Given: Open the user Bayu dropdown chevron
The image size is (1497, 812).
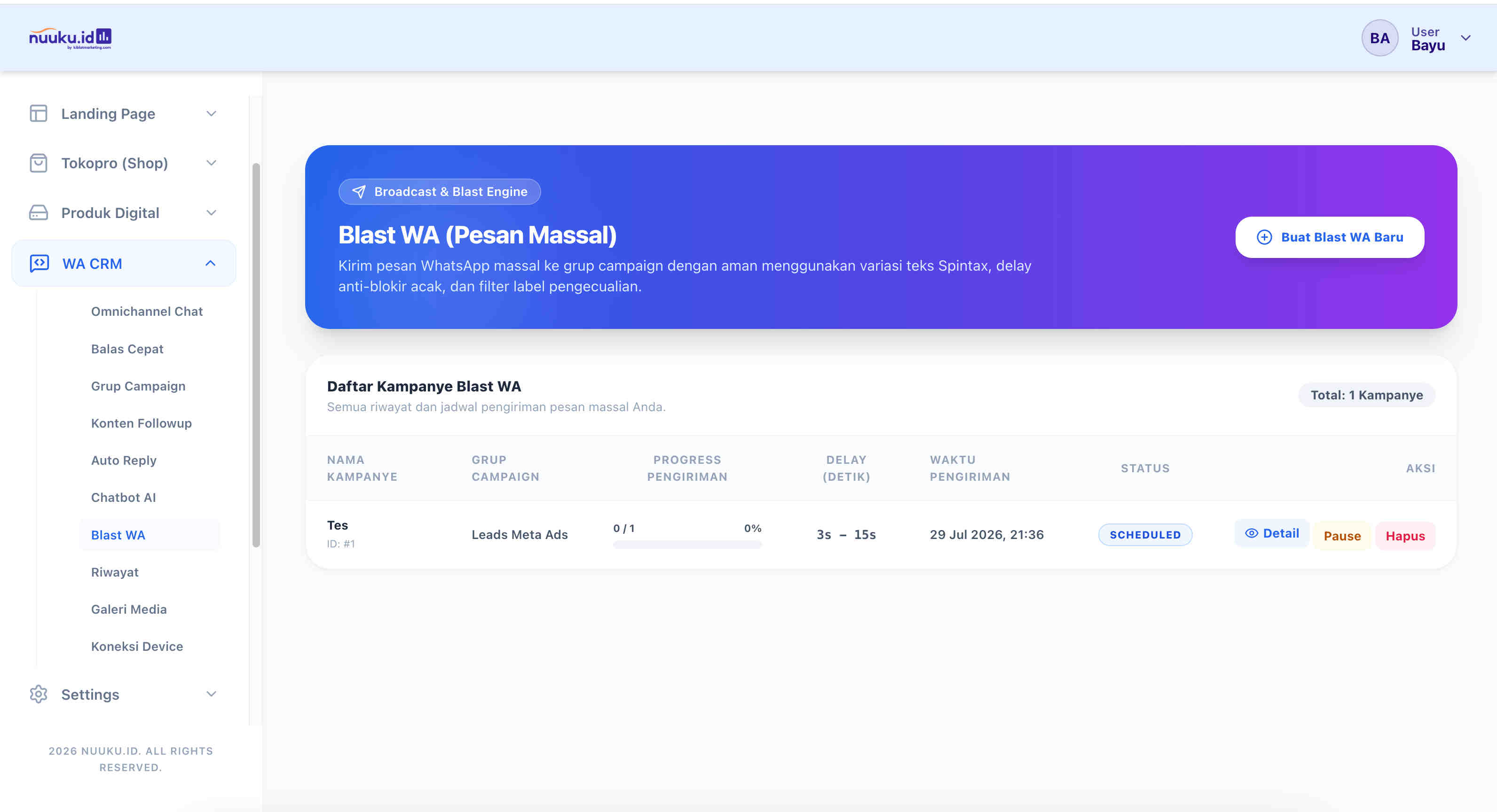Looking at the screenshot, I should tap(1465, 39).
